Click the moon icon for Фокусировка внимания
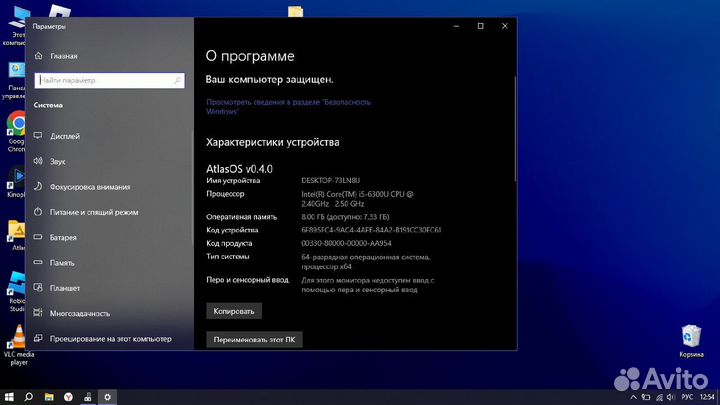The width and height of the screenshot is (720, 405). click(38, 186)
